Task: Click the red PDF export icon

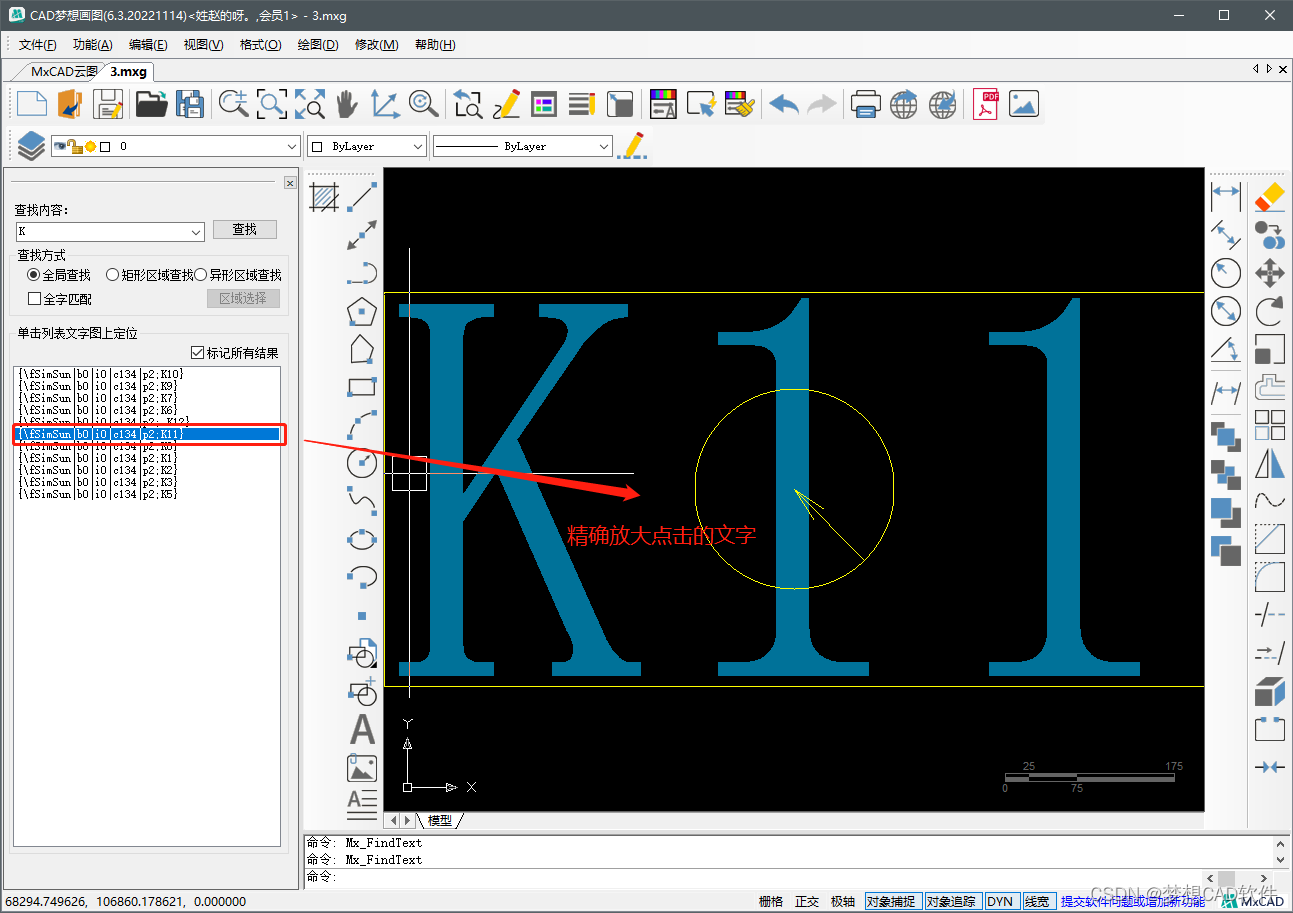Action: point(987,104)
